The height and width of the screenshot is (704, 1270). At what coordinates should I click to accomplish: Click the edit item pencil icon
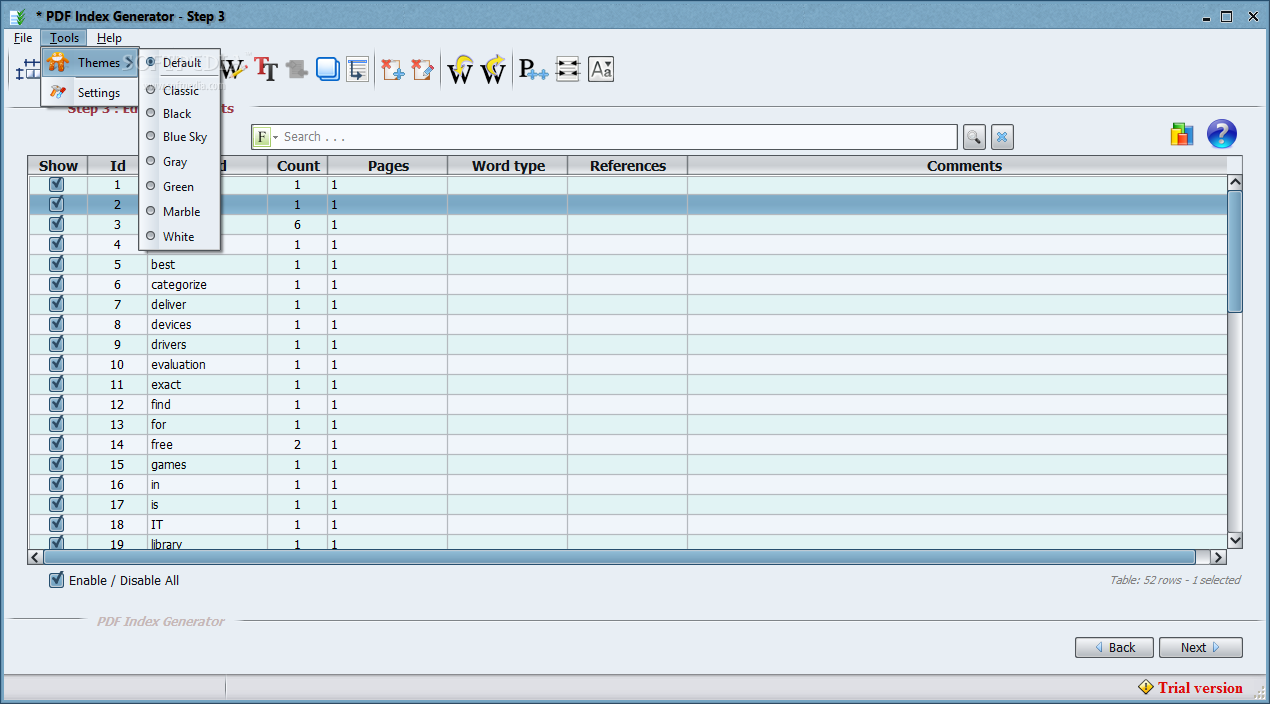423,69
